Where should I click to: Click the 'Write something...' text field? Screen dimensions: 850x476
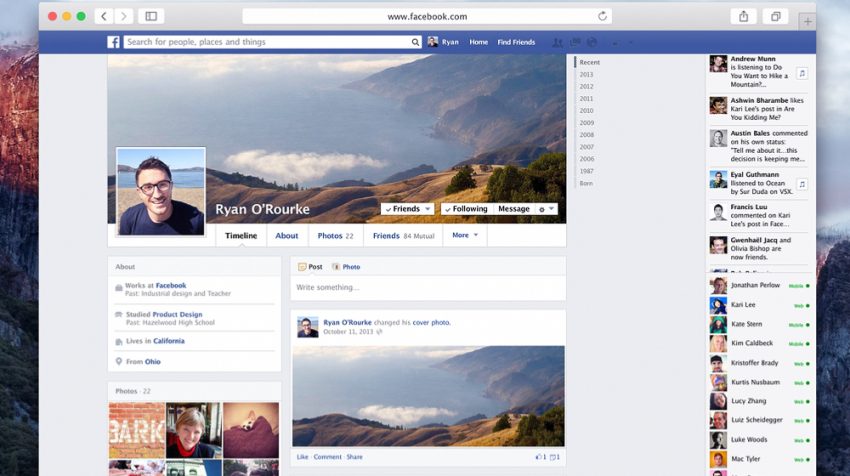click(x=428, y=288)
